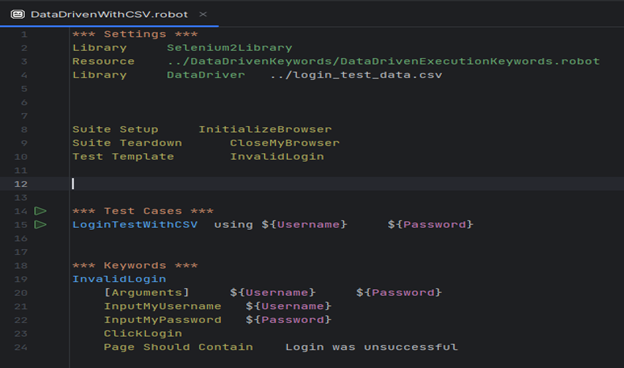Click the robot file icon in tab
Viewport: 624px width, 368px height.
click(18, 14)
